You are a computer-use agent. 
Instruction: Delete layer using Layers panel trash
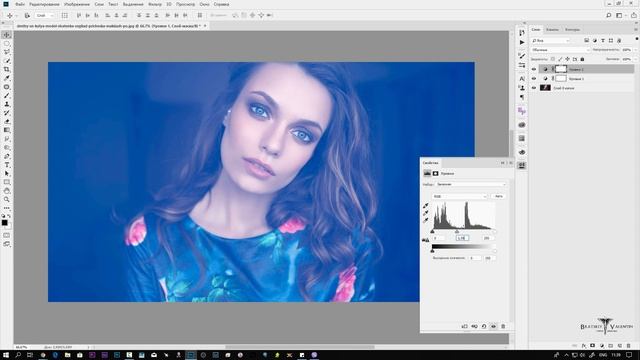point(629,345)
